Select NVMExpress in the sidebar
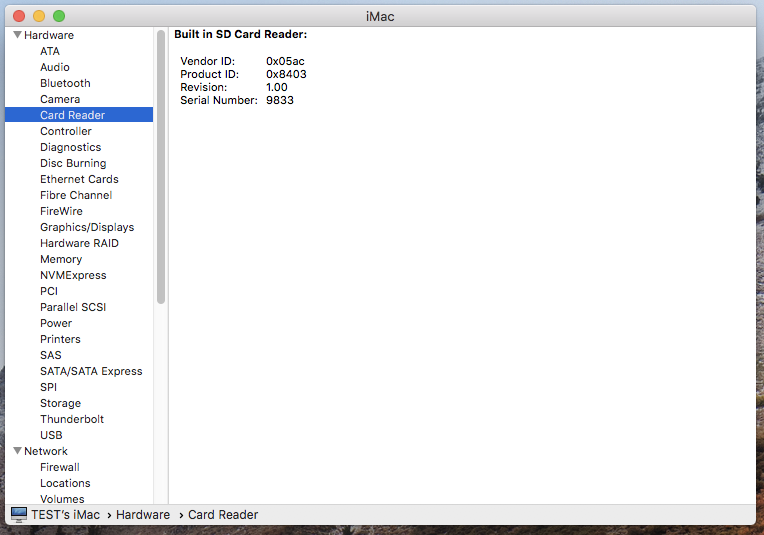Image resolution: width=764 pixels, height=535 pixels. tap(73, 275)
